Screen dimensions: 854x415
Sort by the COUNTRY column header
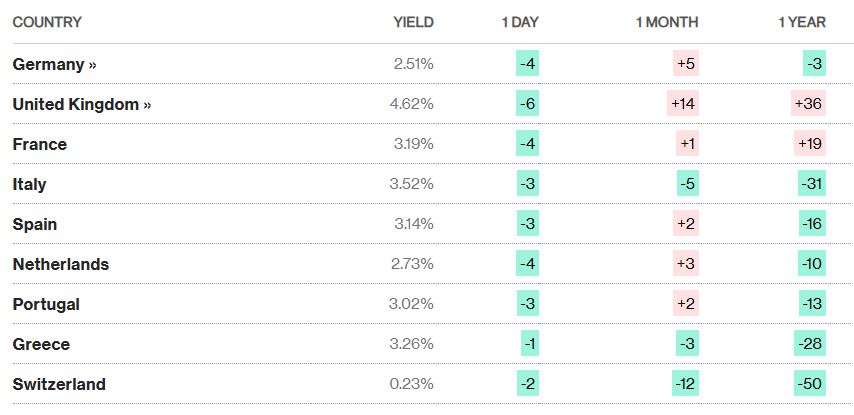coord(47,22)
